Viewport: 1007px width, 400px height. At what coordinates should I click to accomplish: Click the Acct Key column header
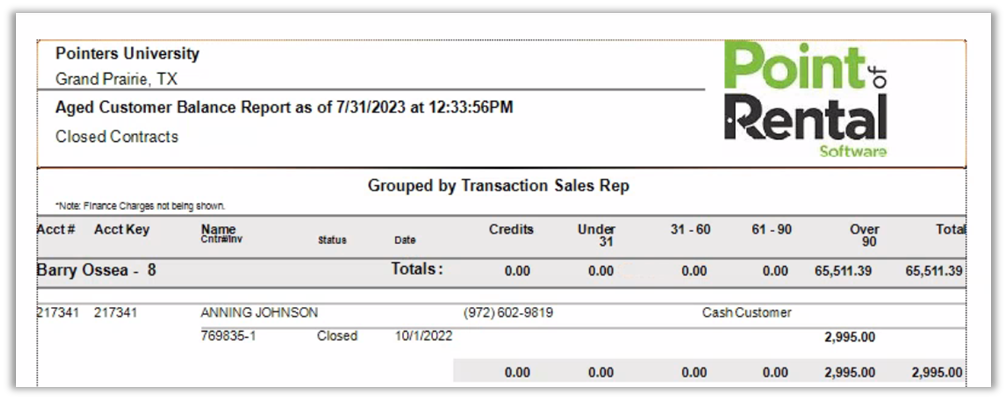(x=122, y=229)
